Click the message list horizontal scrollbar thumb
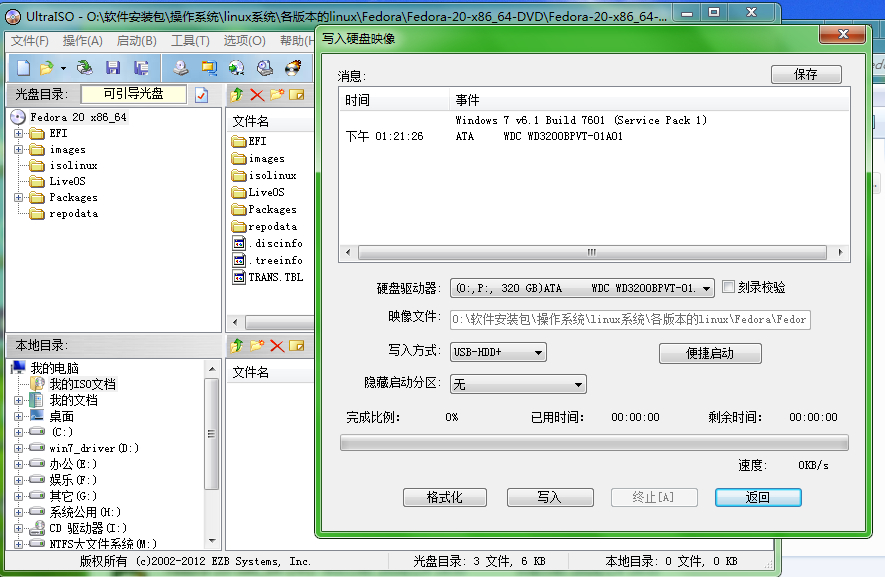The width and height of the screenshot is (885, 577). (x=592, y=252)
